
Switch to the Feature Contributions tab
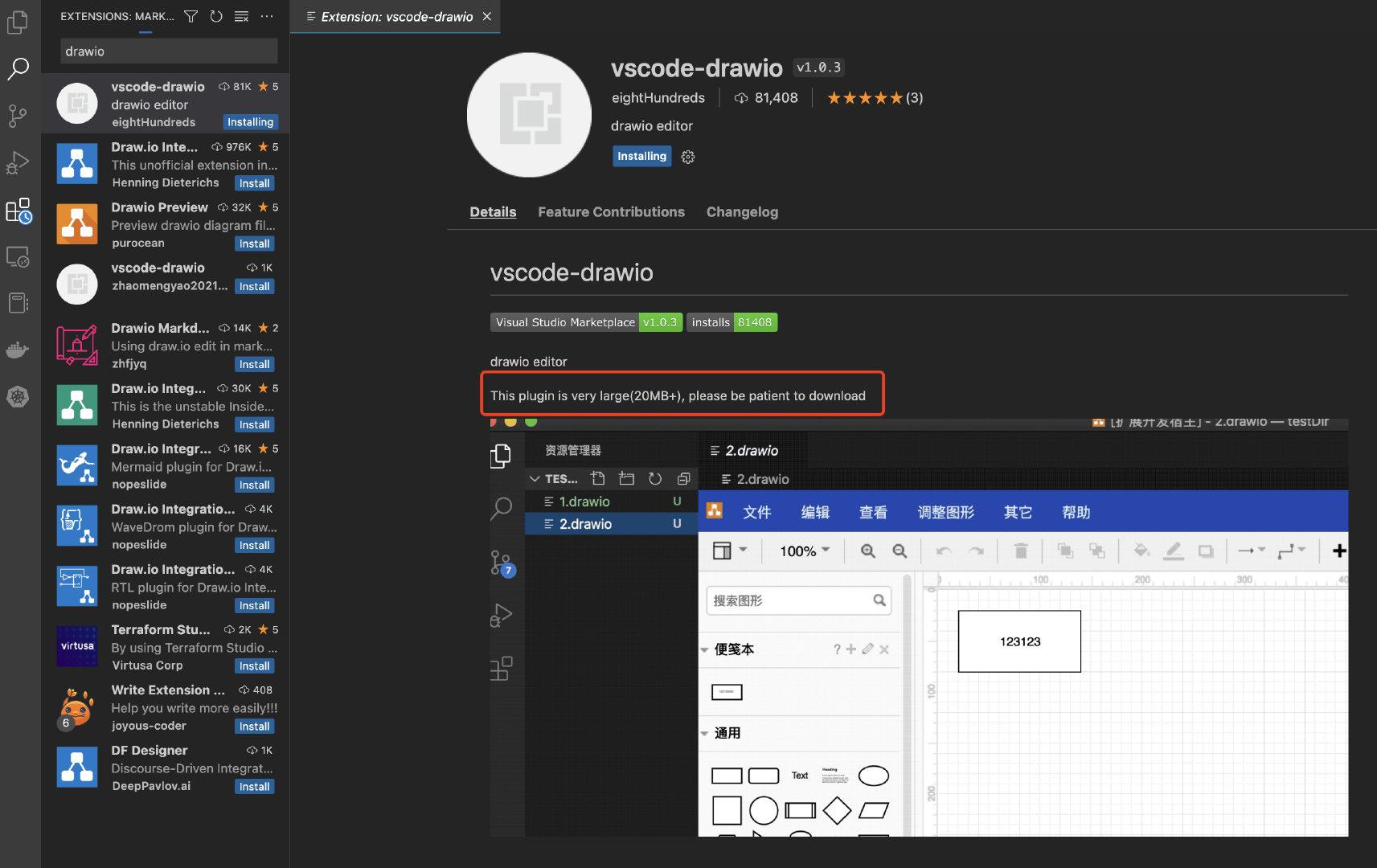pyautogui.click(x=611, y=212)
